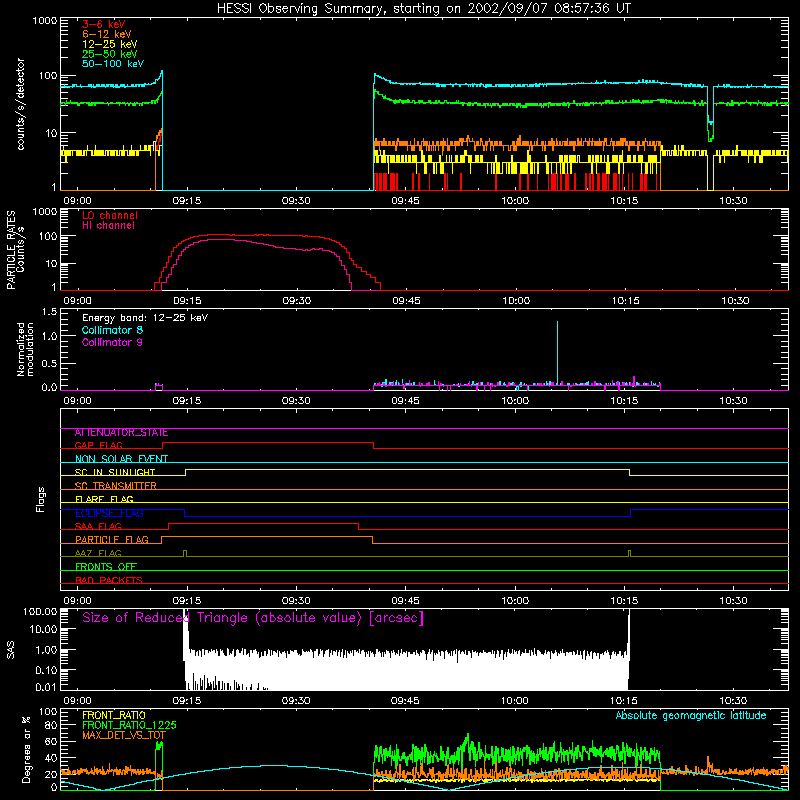Select the orange 'MAX_DET_VS_TOT' legend label

coord(123,735)
